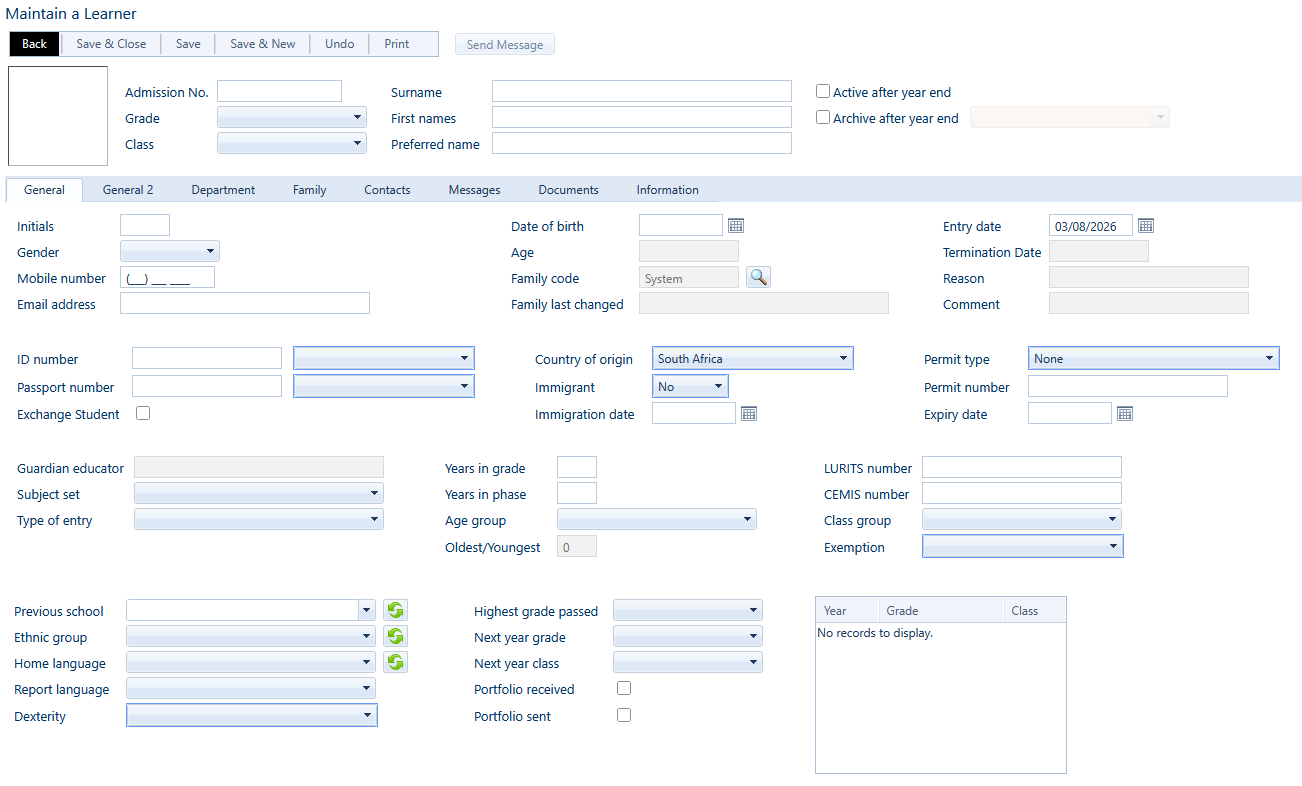Expand the Gender dropdown

pos(170,251)
